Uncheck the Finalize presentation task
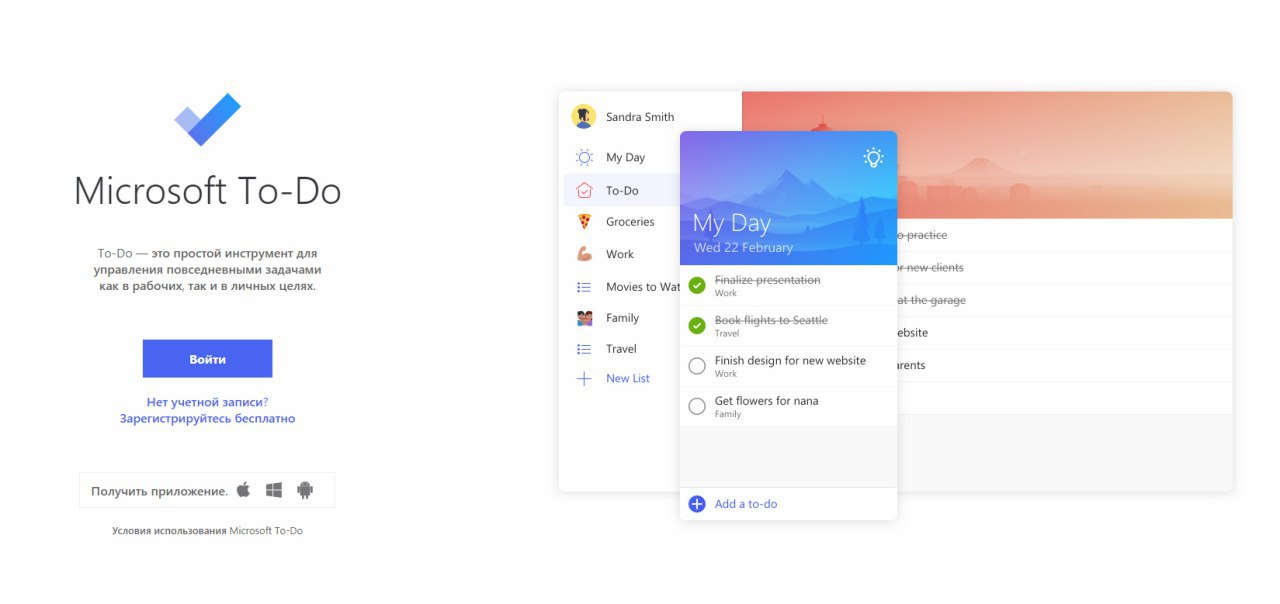 [x=697, y=285]
